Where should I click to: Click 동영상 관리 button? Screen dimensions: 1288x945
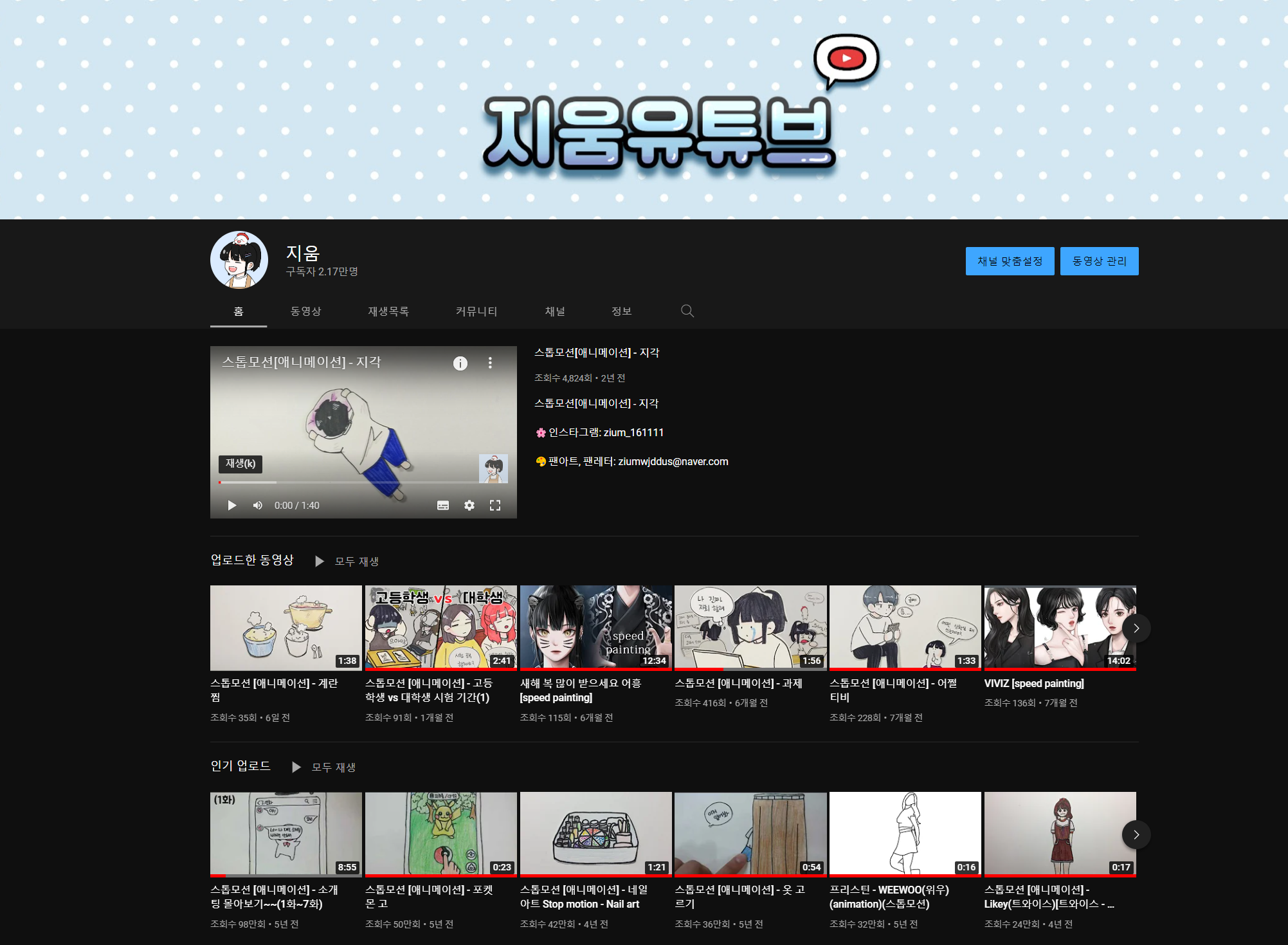(x=1099, y=261)
